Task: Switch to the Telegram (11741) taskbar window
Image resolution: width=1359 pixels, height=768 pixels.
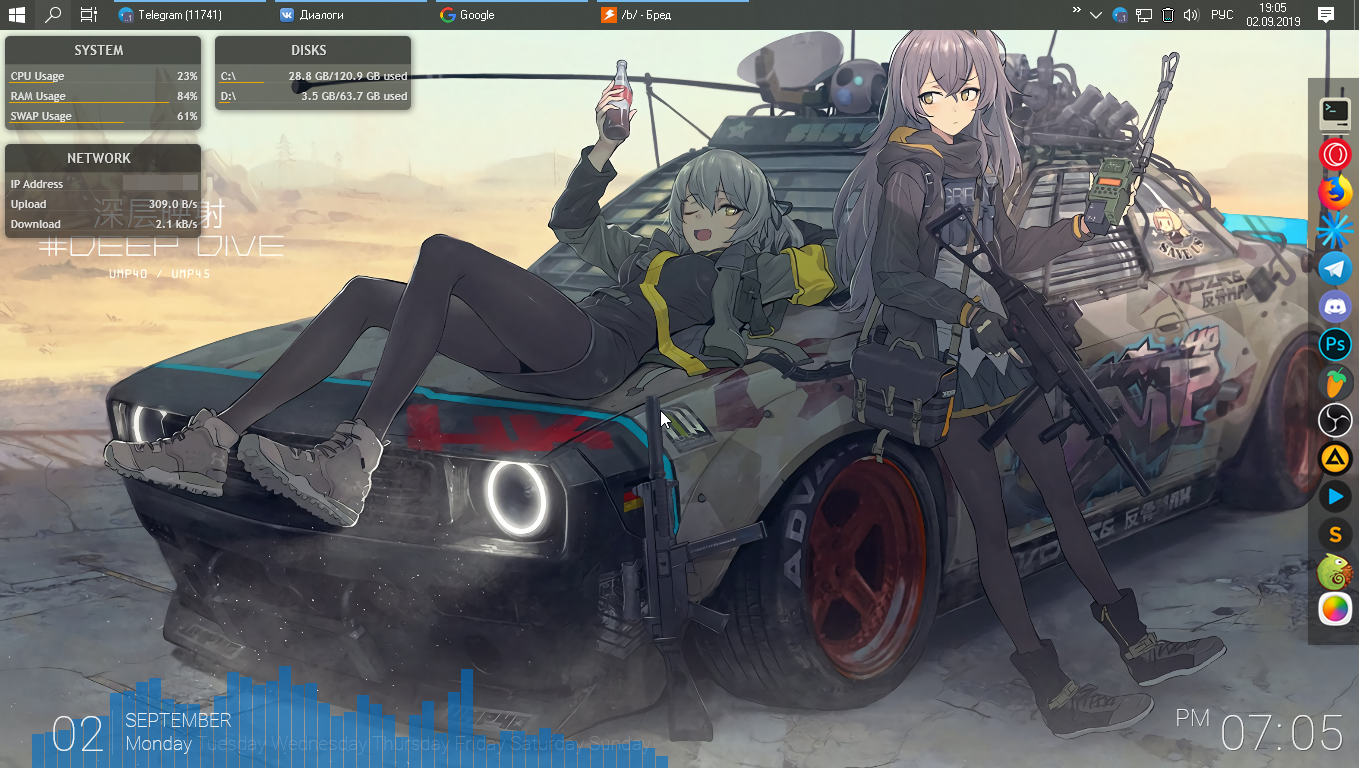Action: coord(189,15)
